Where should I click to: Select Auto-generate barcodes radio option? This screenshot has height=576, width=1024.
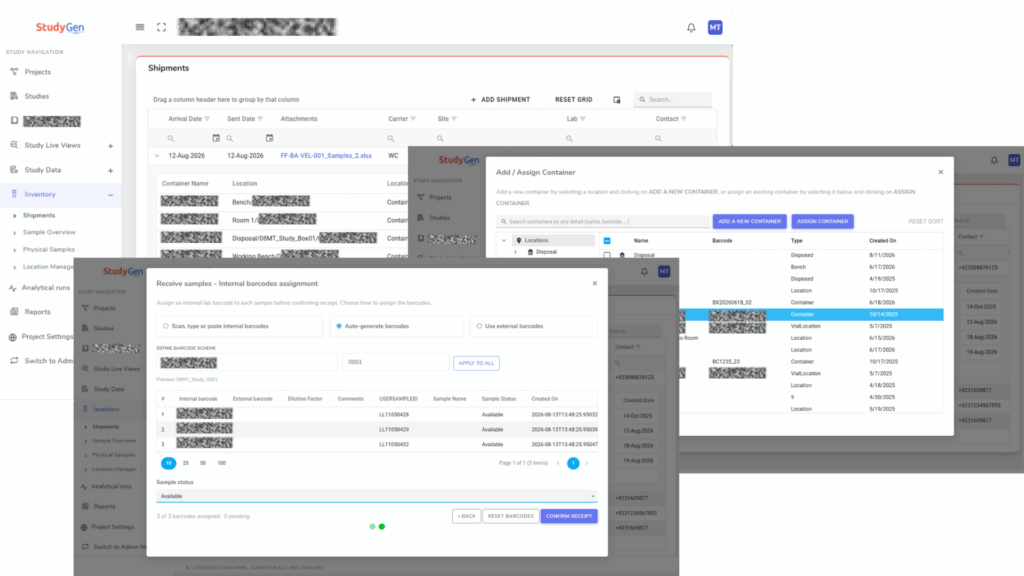339,326
